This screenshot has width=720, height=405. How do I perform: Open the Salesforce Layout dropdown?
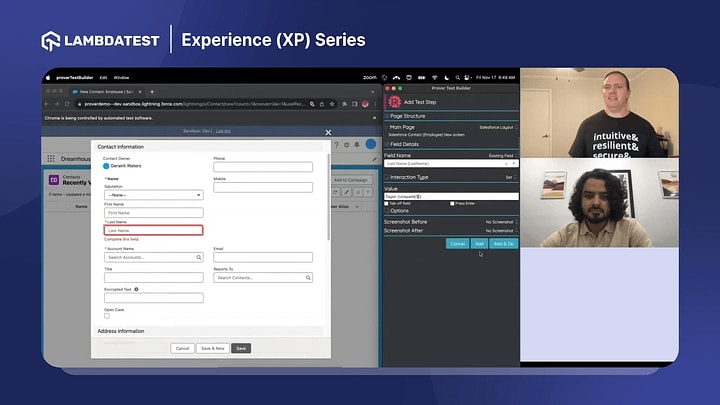[x=499, y=127]
